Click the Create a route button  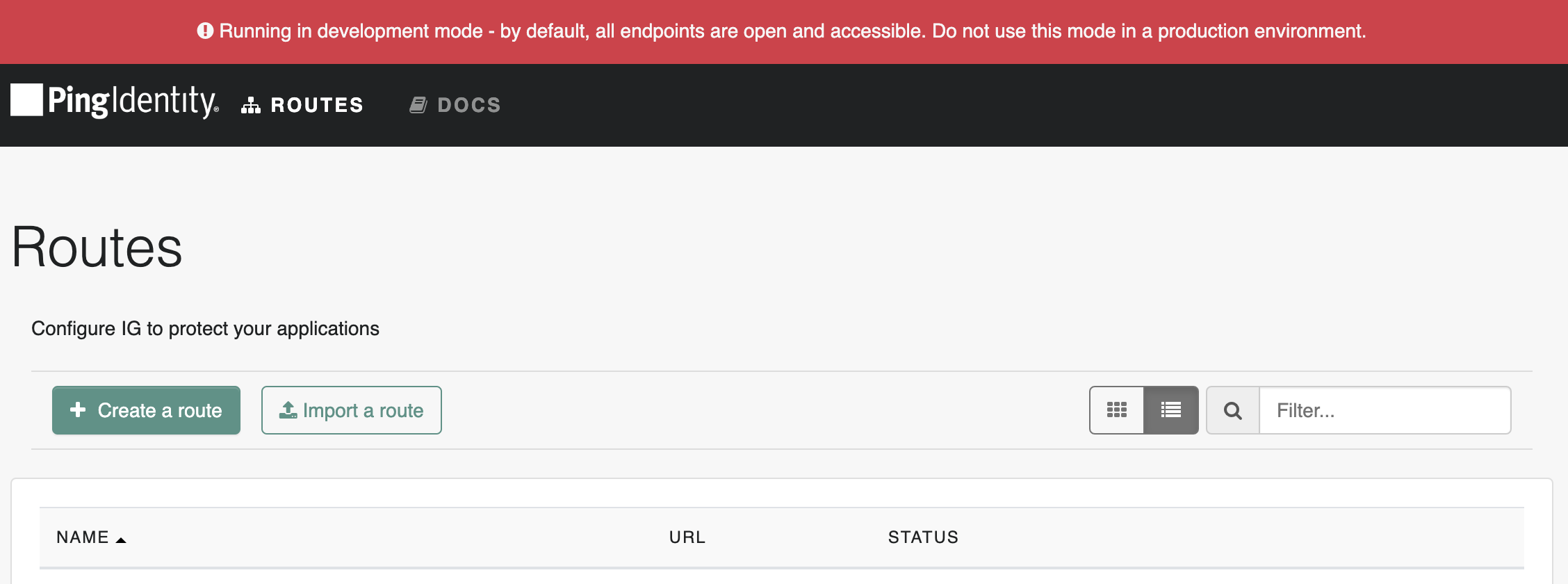coord(146,410)
